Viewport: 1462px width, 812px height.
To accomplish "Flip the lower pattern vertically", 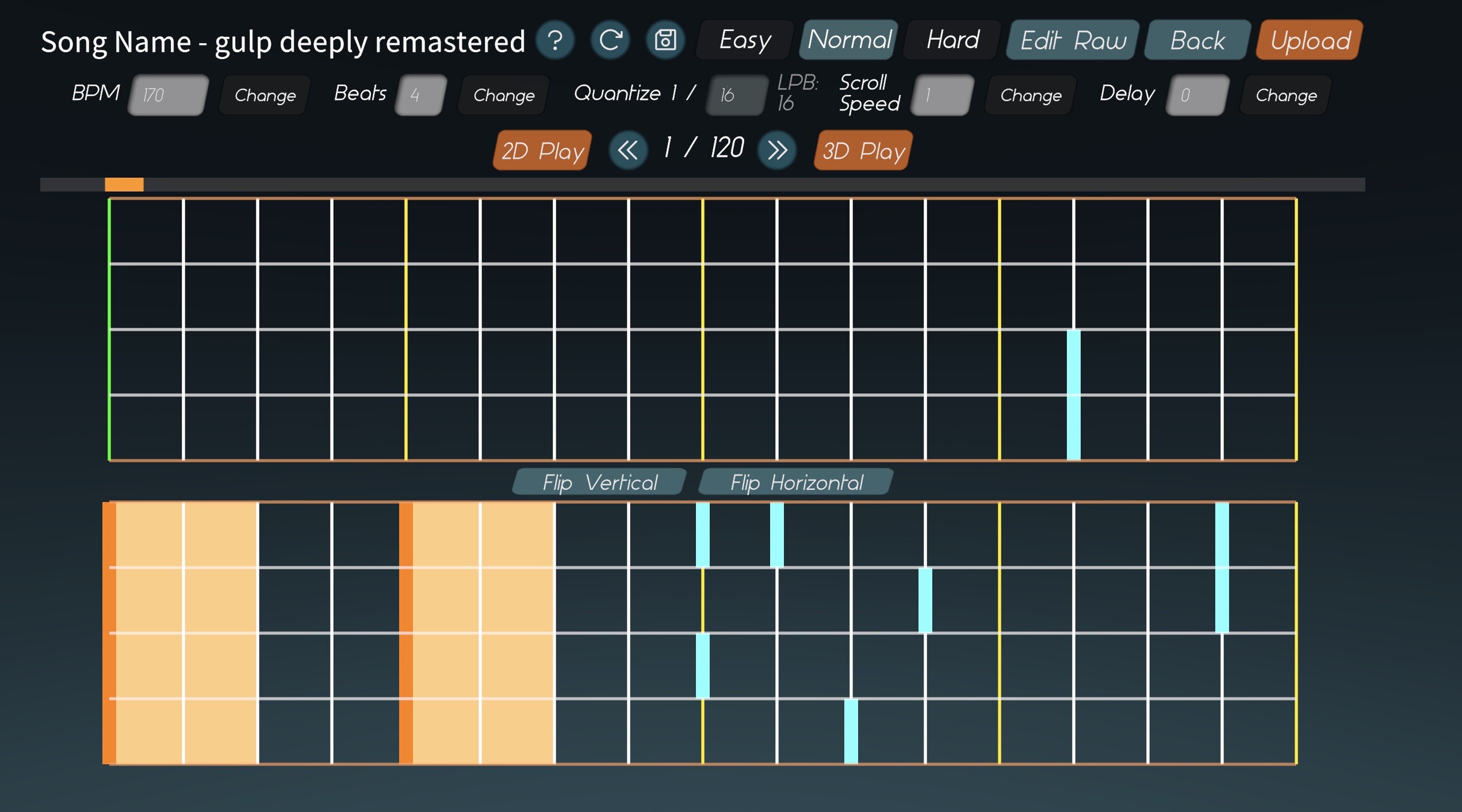I will click(599, 482).
